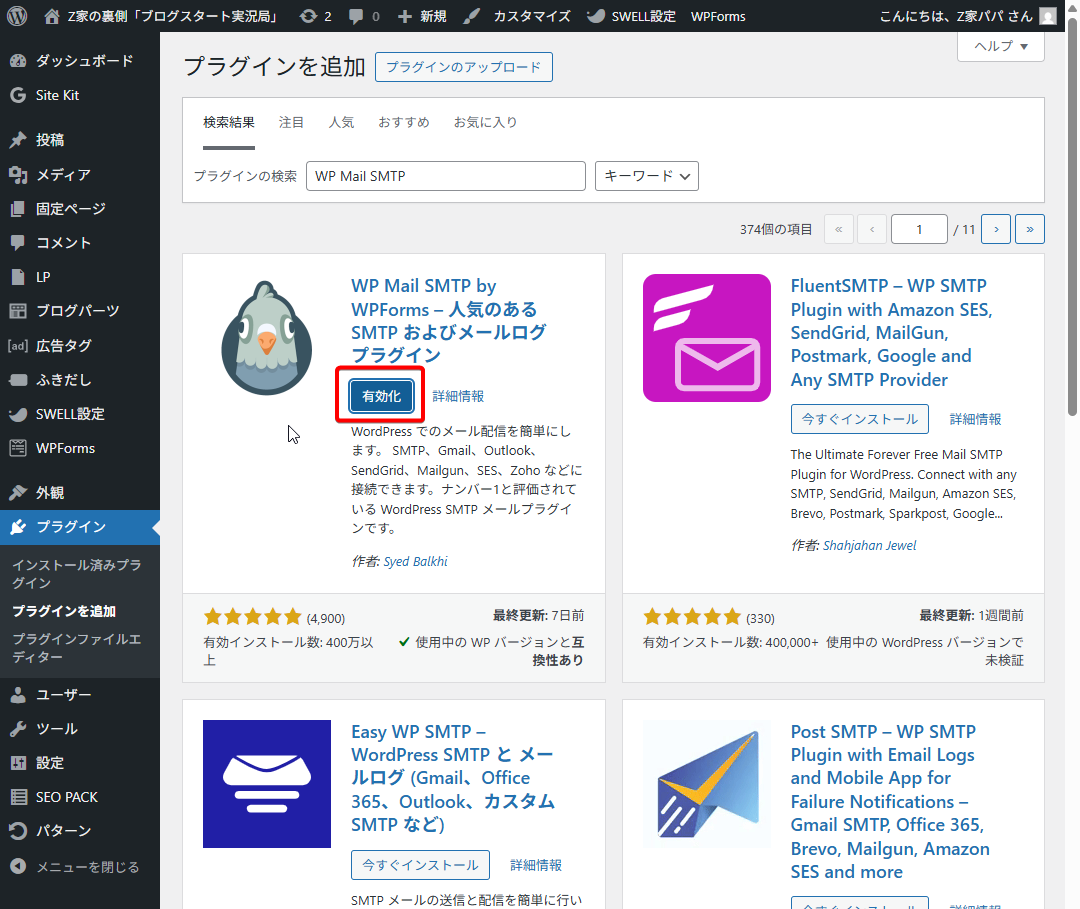Viewport: 1080px width, 909px height.
Task: Click プラグインのアップロード button
Action: [463, 67]
